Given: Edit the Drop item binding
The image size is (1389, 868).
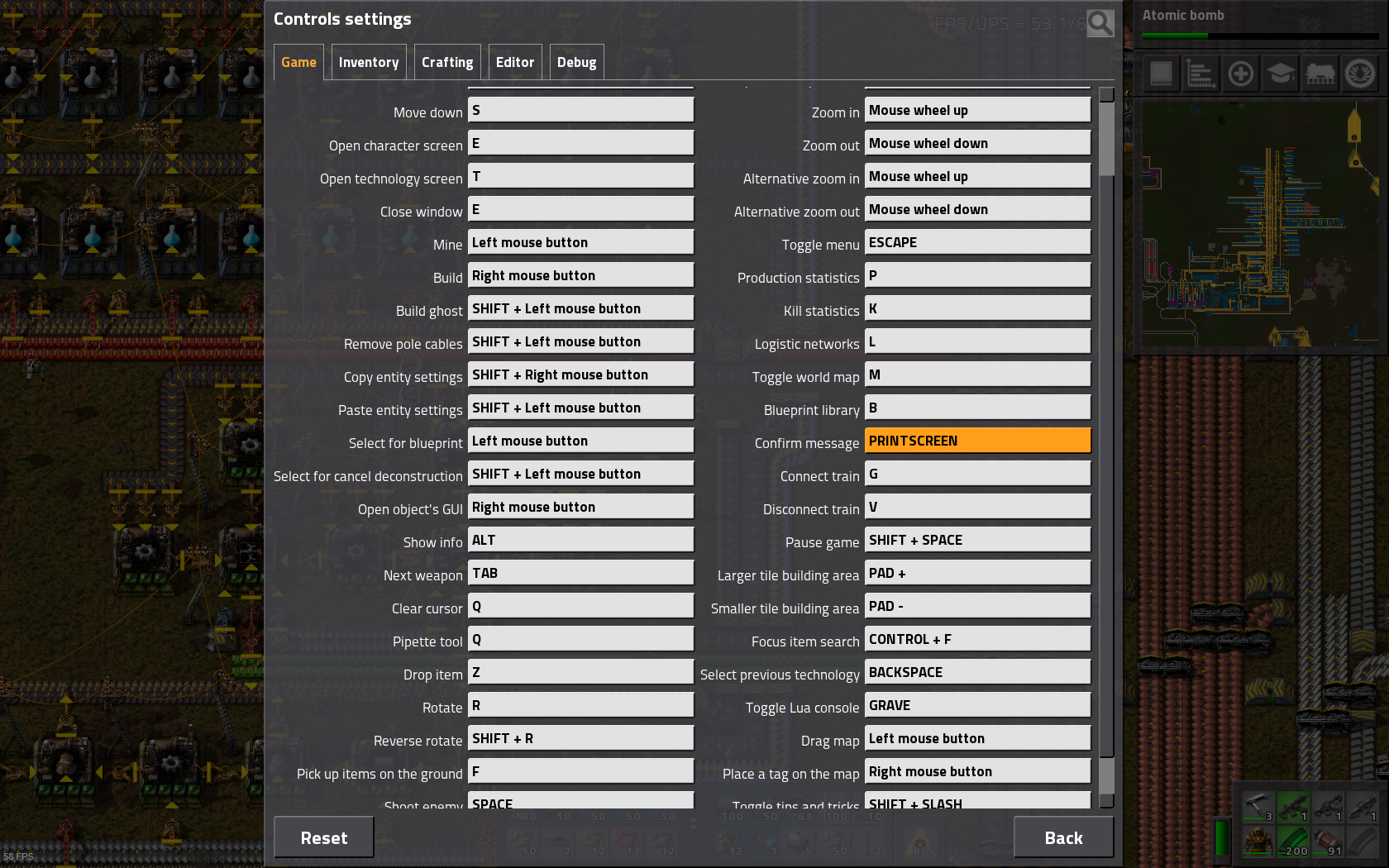Looking at the screenshot, I should (x=580, y=672).
